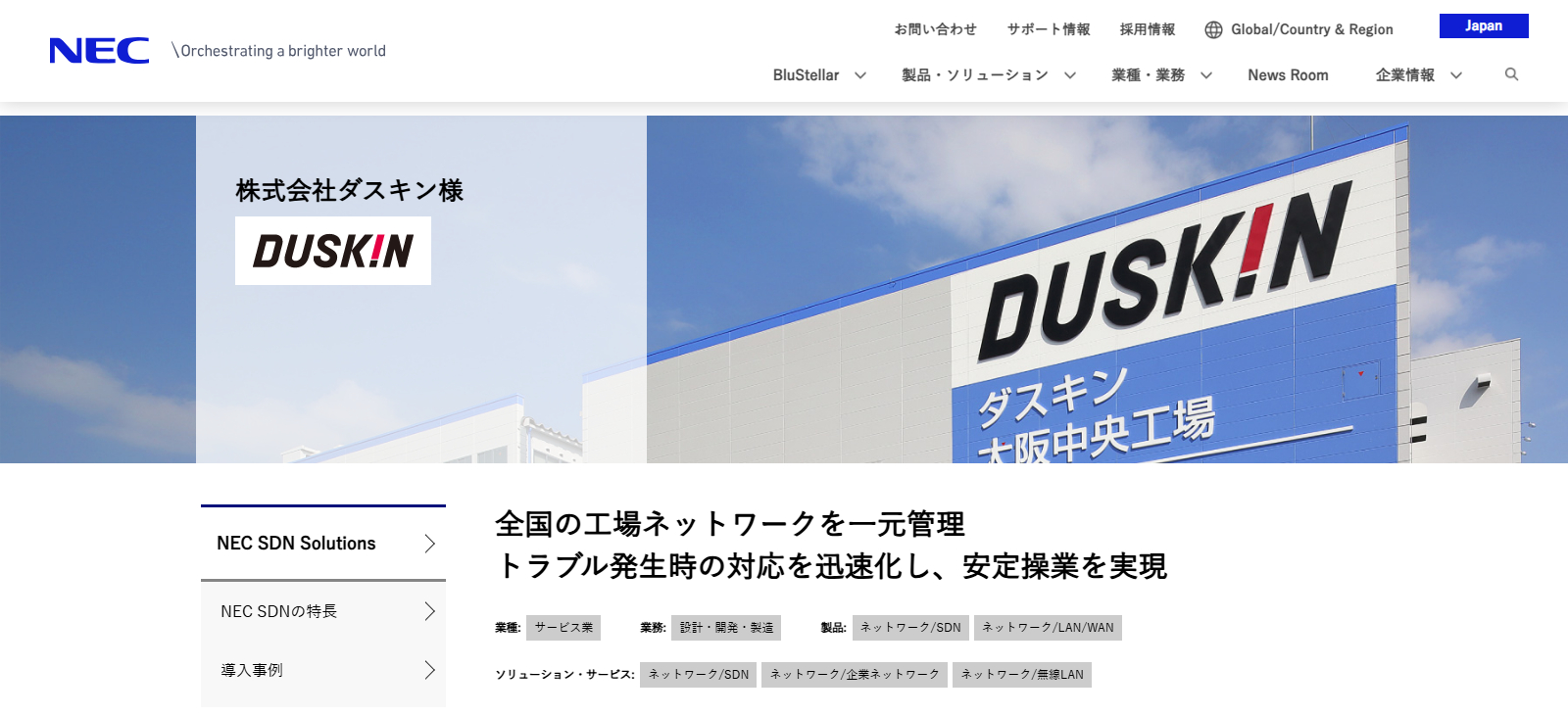1568x716 pixels.
Task: Click the blue Japan button
Action: pos(1483,25)
